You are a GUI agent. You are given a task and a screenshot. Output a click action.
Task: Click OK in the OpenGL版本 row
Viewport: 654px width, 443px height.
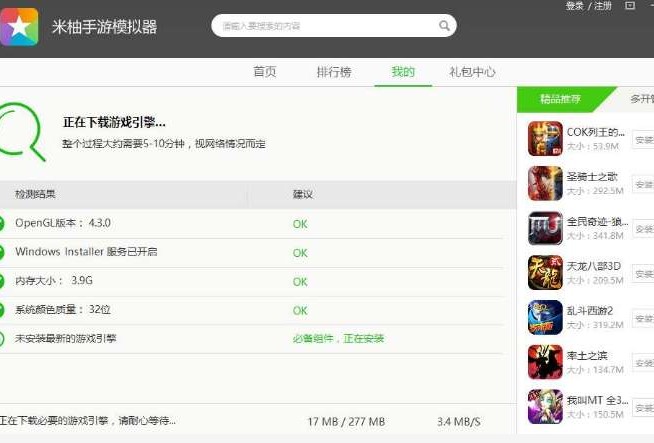click(300, 224)
